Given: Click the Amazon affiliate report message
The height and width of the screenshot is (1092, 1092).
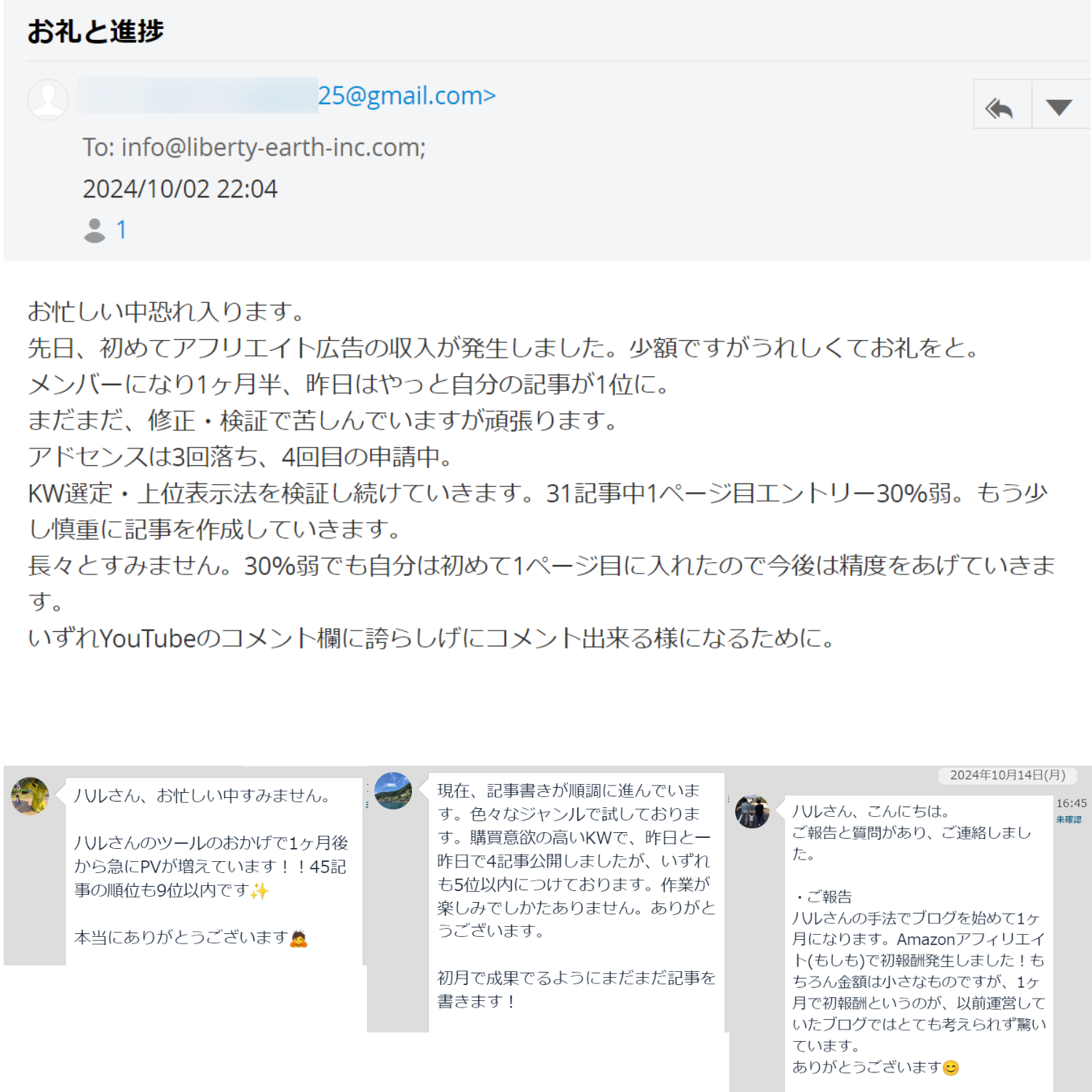Looking at the screenshot, I should (919, 943).
